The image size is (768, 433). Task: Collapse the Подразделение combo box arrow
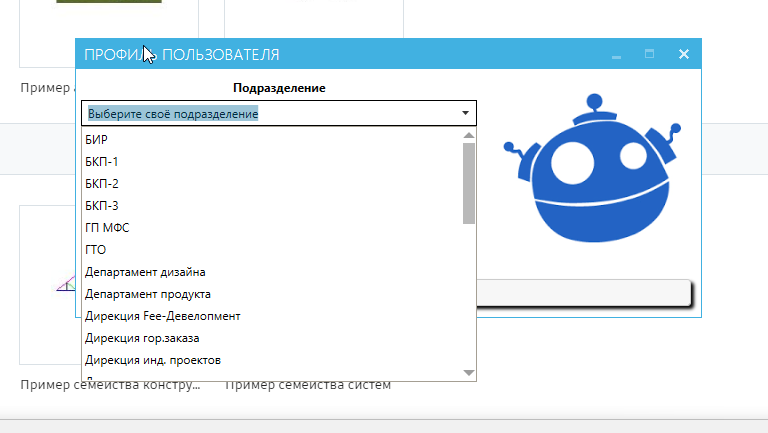tap(465, 113)
